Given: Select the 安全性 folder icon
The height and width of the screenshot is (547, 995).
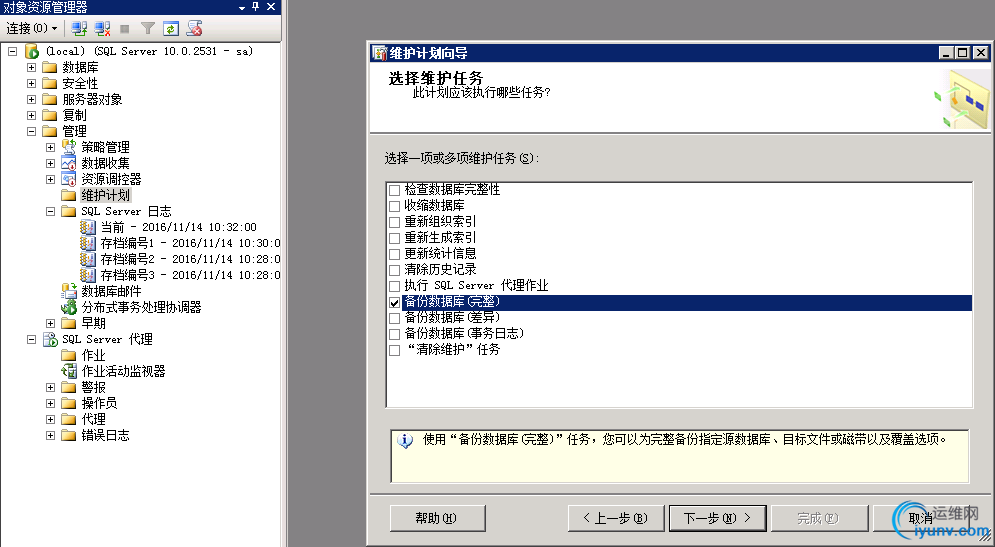Looking at the screenshot, I should click(49, 83).
